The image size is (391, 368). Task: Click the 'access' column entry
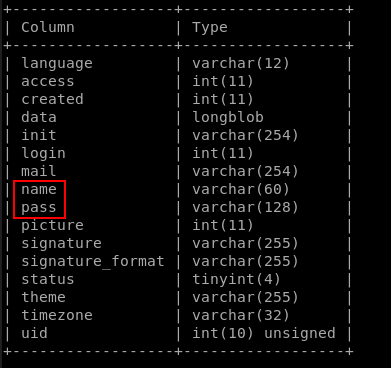48,81
